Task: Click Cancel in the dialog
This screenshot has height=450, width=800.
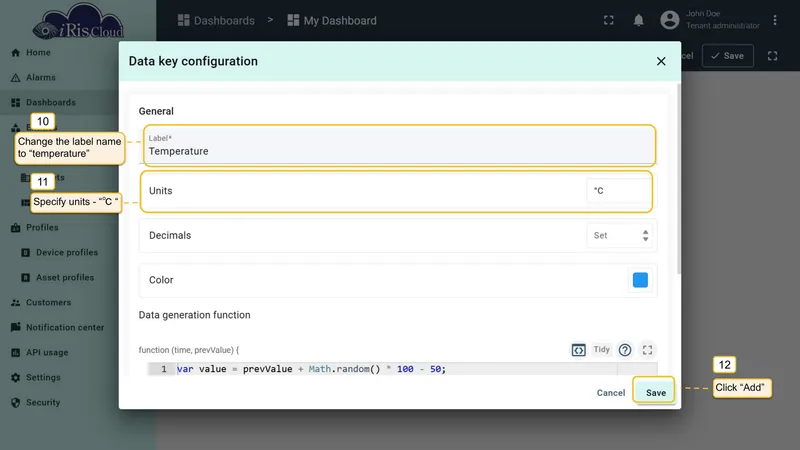Action: 611,393
